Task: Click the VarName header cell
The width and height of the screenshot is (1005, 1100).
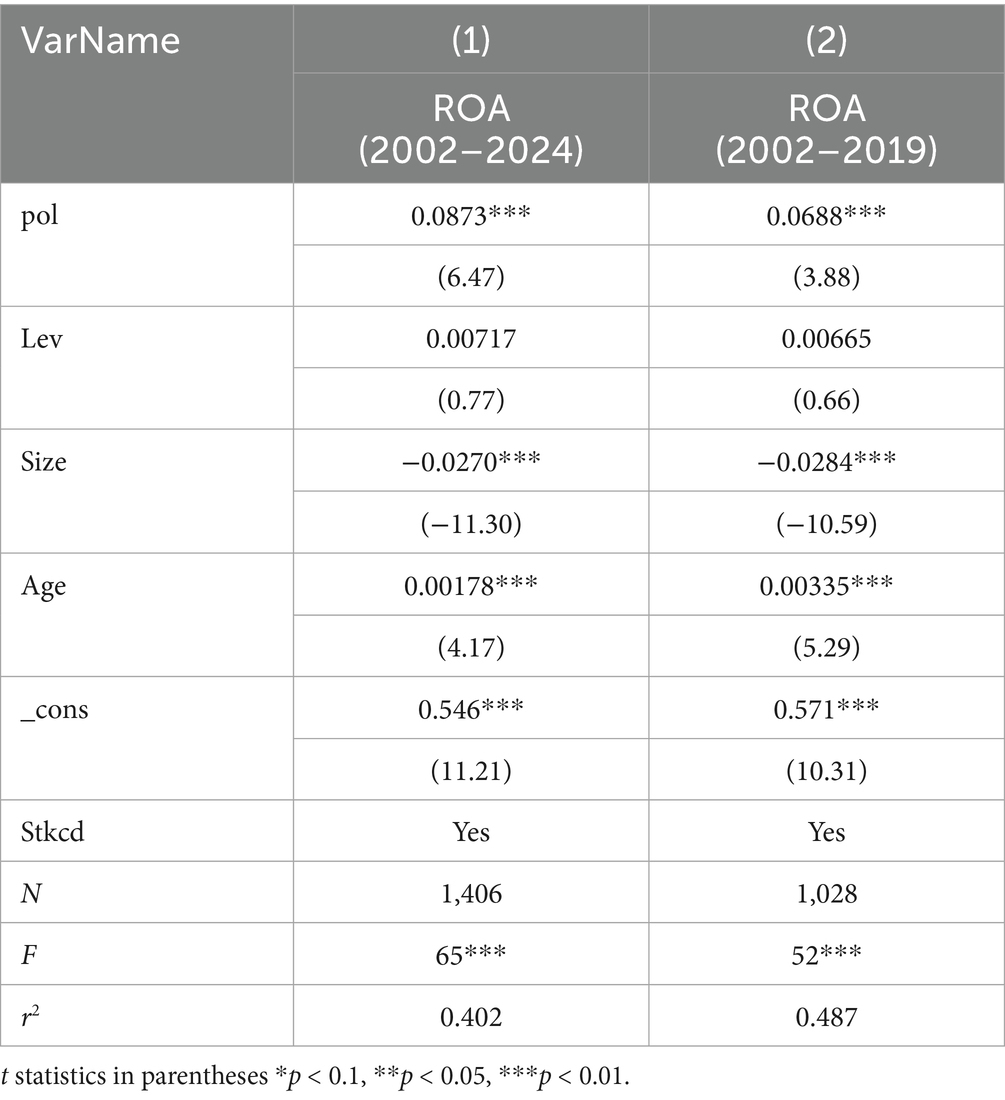Action: coord(103,41)
